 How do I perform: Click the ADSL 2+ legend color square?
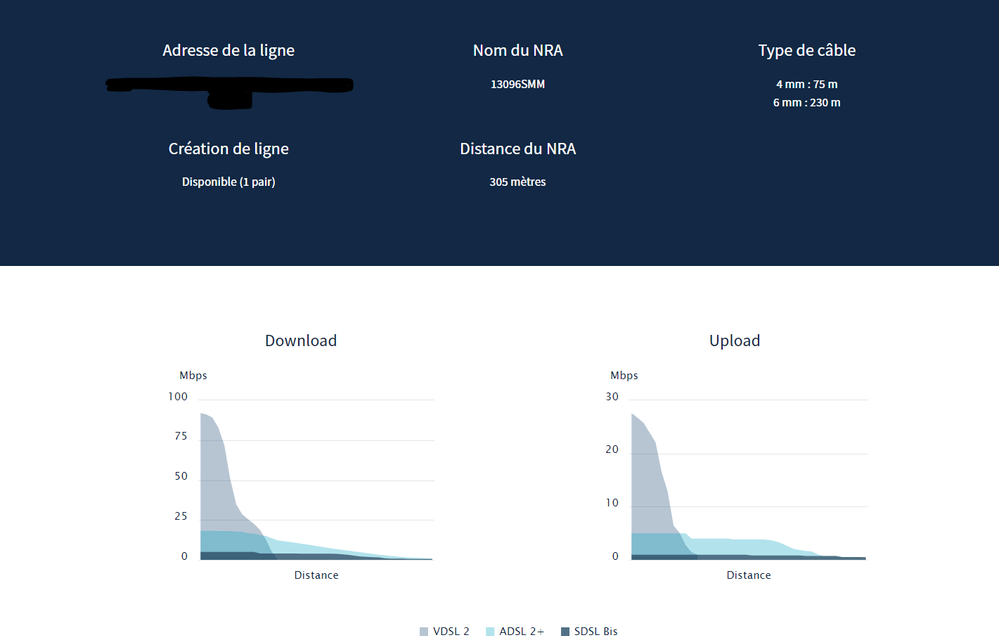click(491, 631)
